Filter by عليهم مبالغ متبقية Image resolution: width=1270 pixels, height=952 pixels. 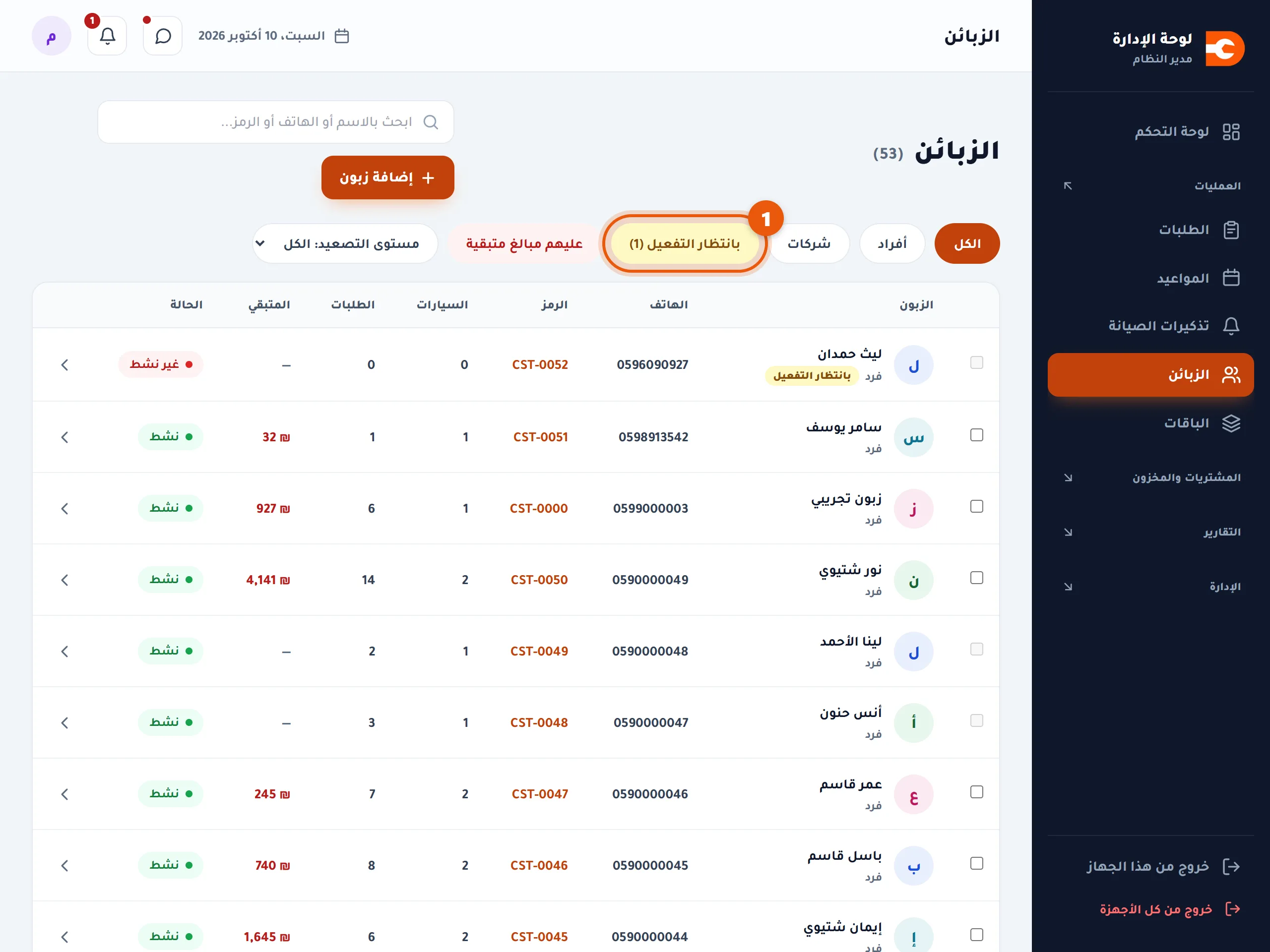[x=524, y=244]
